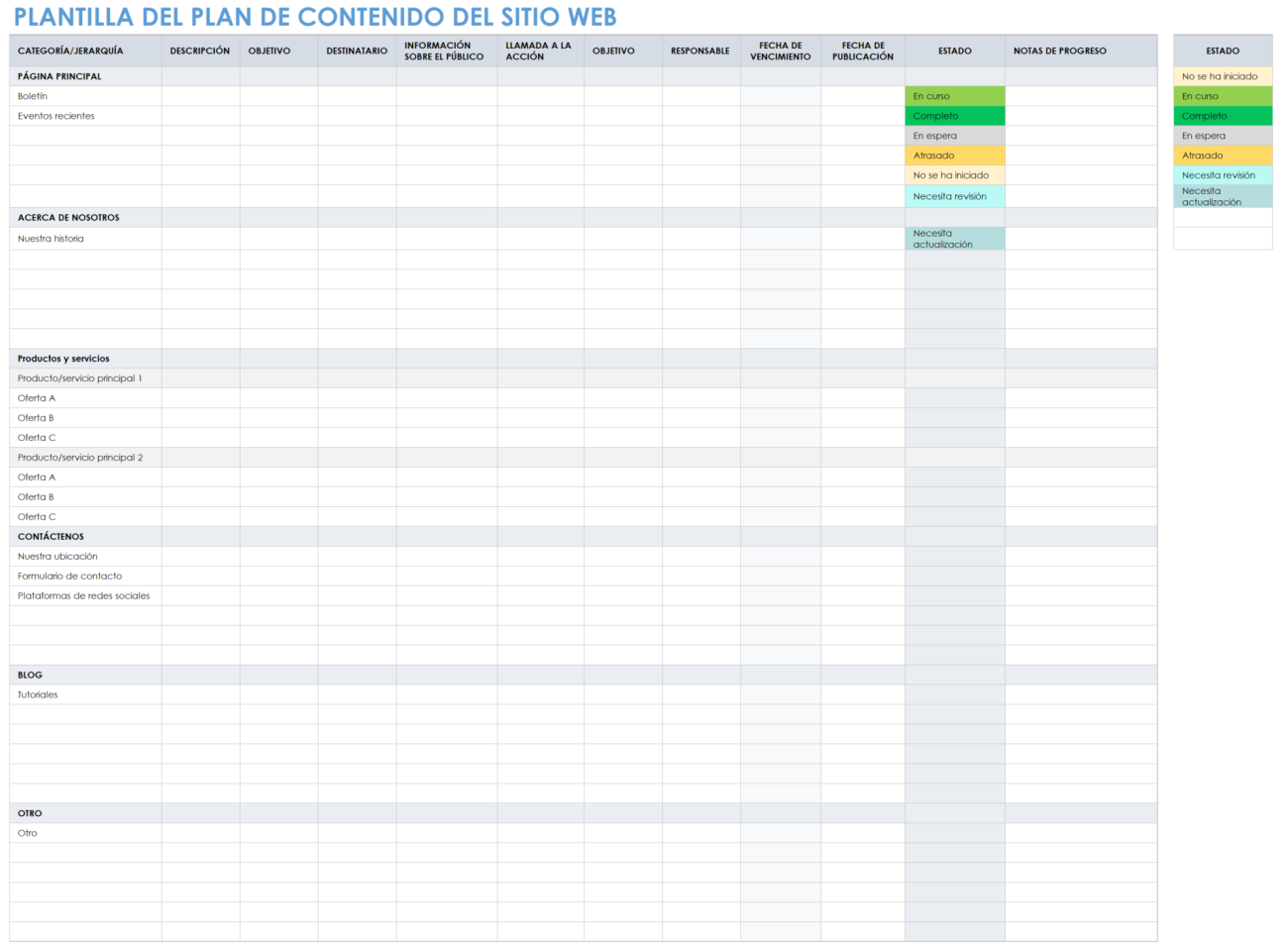The image size is (1288, 947).
Task: Click the 'FECHA DE VENCIMIENTO' column header
Action: click(x=780, y=50)
